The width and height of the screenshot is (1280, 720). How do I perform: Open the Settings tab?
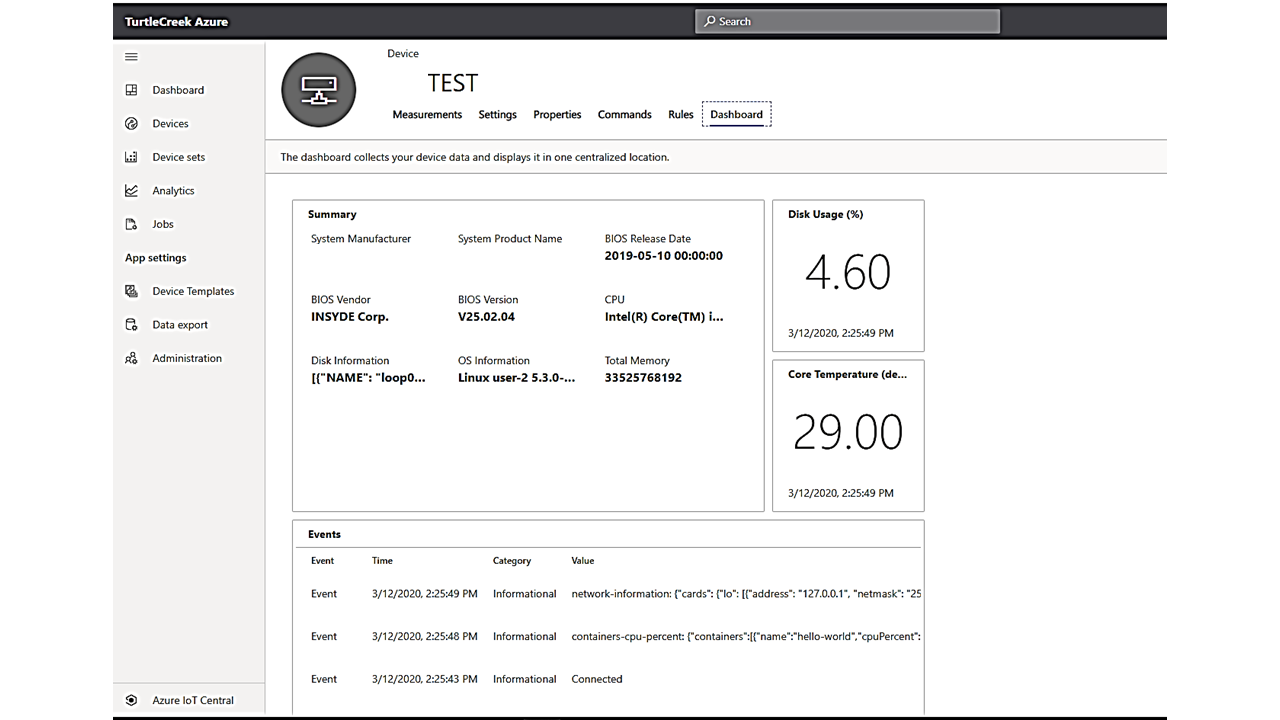(497, 115)
